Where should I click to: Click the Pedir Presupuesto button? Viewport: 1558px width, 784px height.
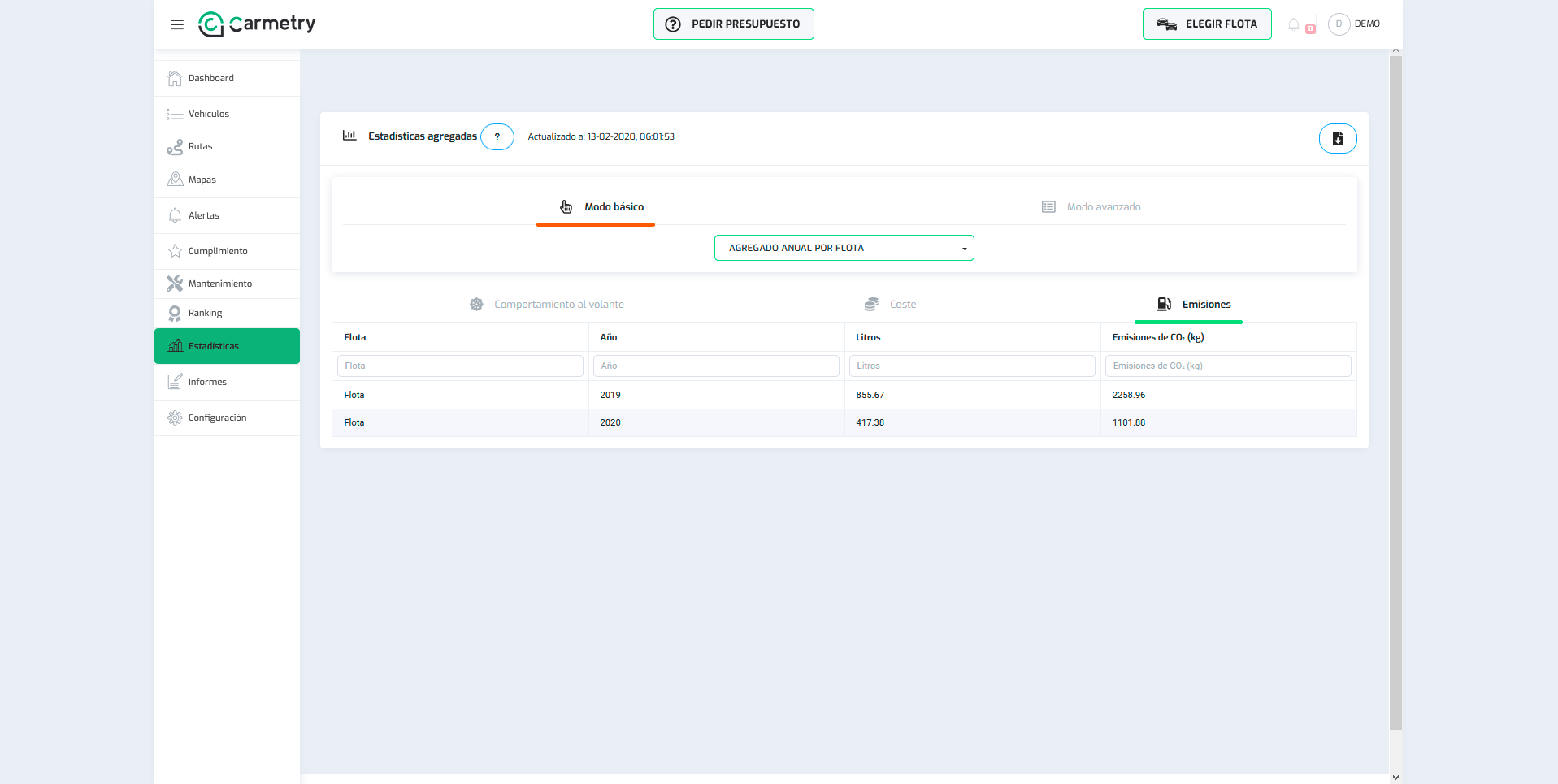pyautogui.click(x=734, y=24)
